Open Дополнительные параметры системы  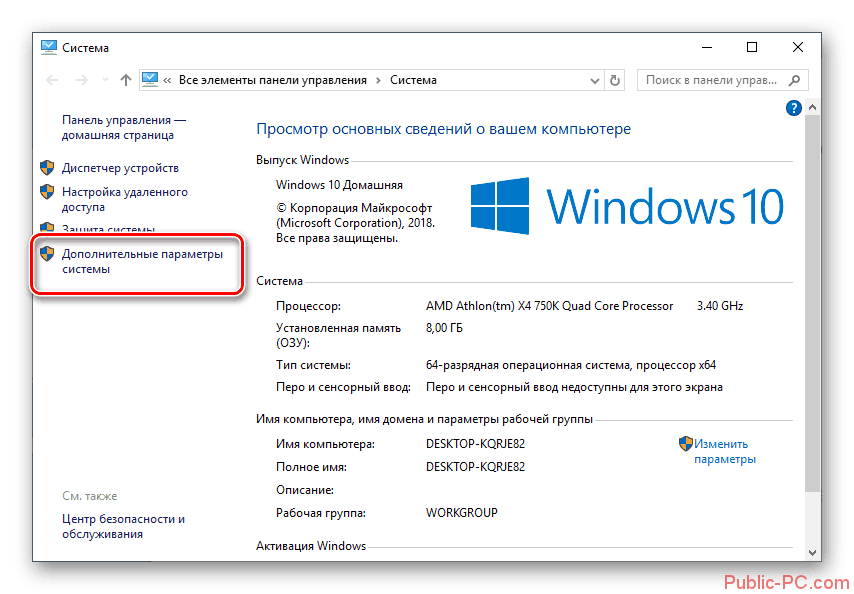click(x=142, y=261)
